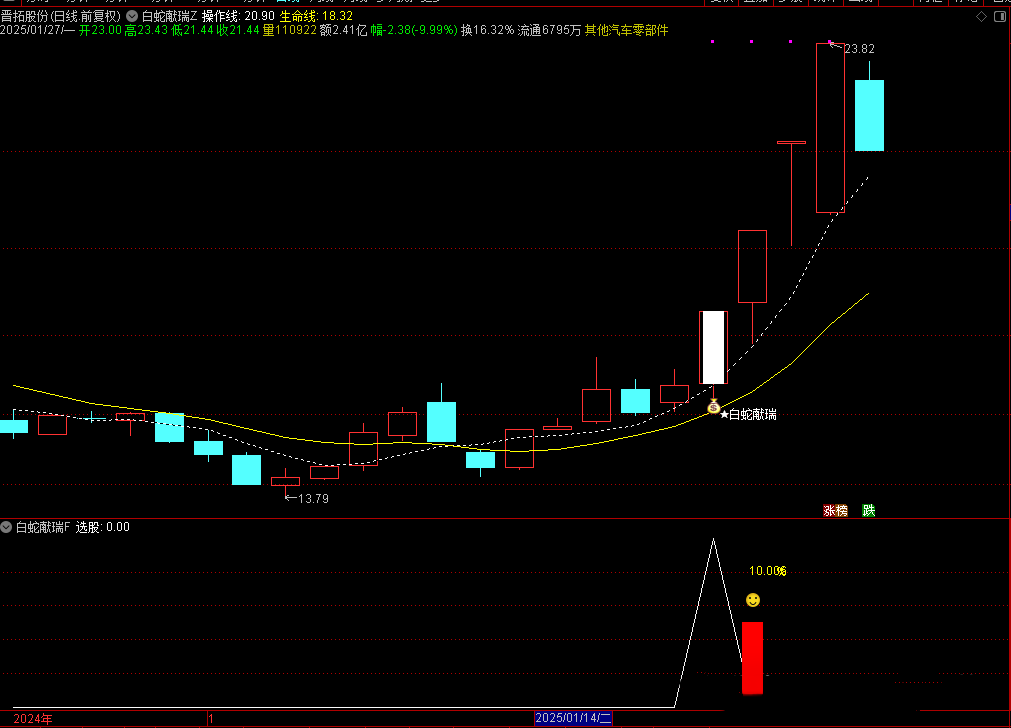The width and height of the screenshot is (1011, 728).
Task: Click the 操作线: 20.90 readout
Action: tap(238, 16)
